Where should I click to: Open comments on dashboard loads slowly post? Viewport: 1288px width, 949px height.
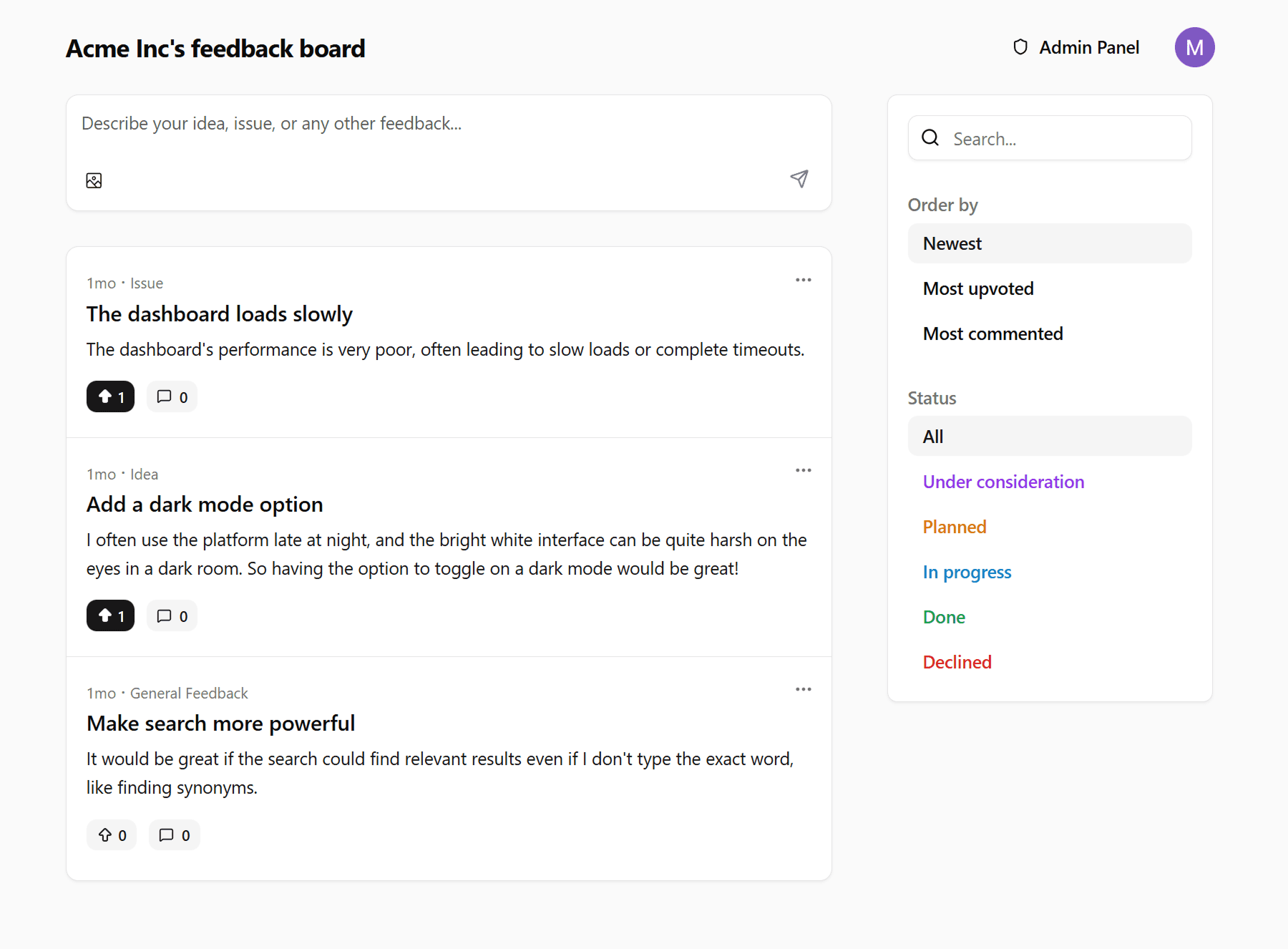[x=172, y=396]
